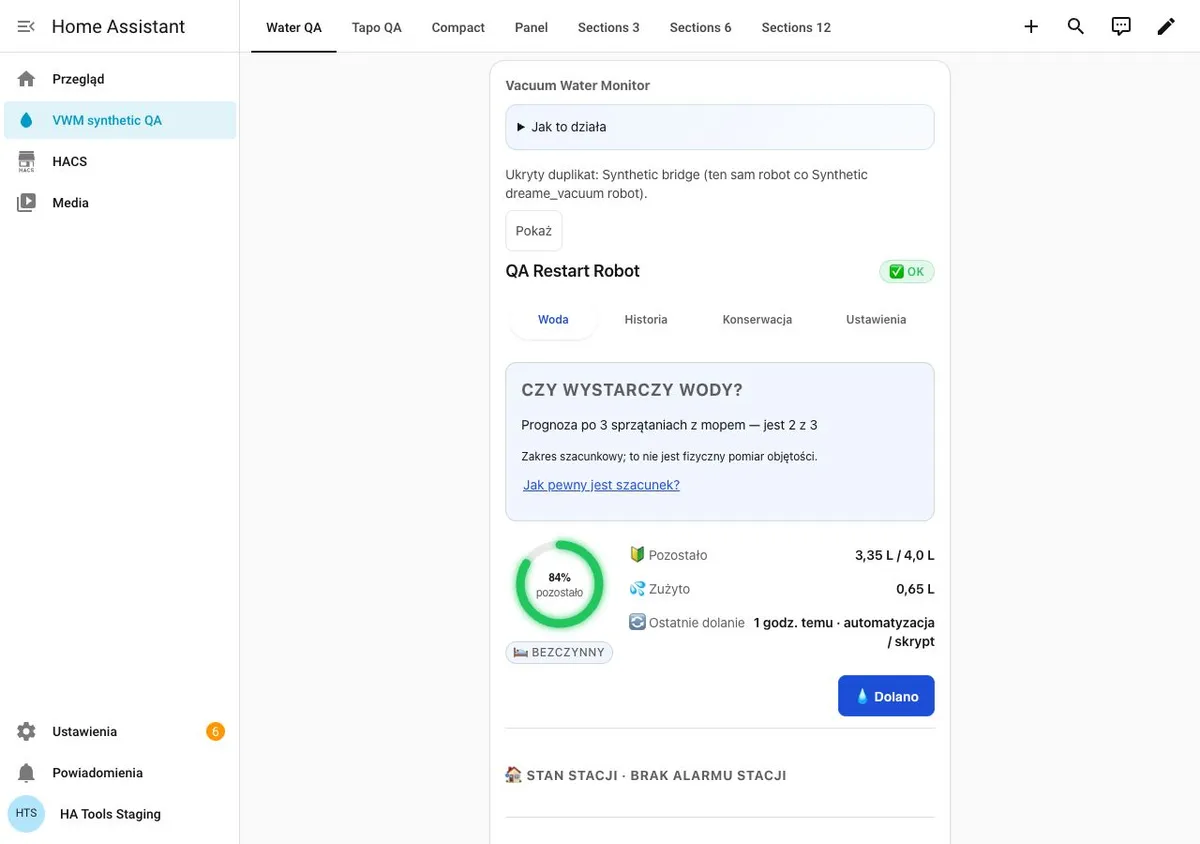Viewport: 1200px width, 844px height.
Task: Click the blue Dolano button
Action: pyautogui.click(x=886, y=697)
